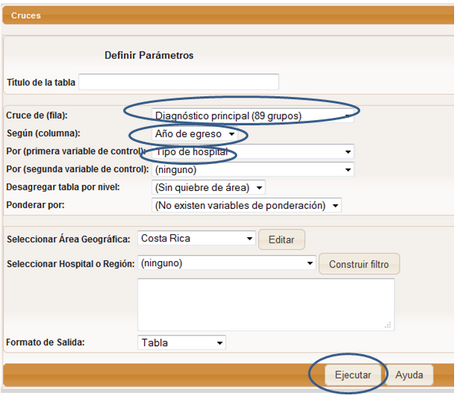This screenshot has width=455, height=396.
Task: Click the Definir Parámetros heading
Action: pos(149,55)
